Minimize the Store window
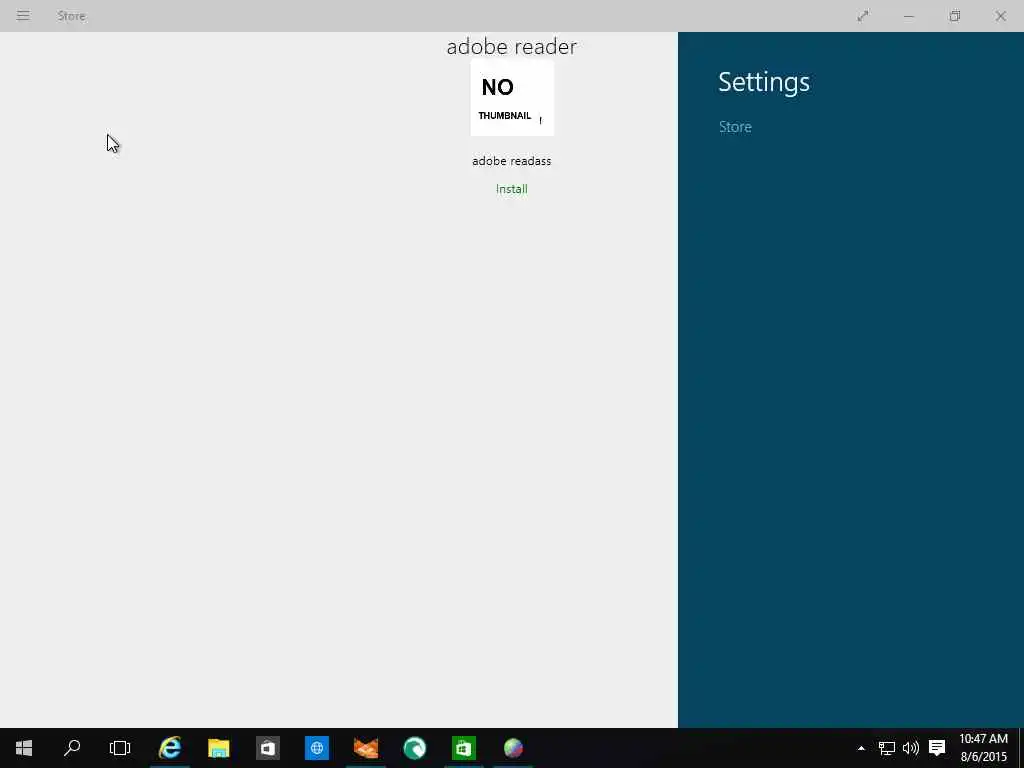 [908, 16]
